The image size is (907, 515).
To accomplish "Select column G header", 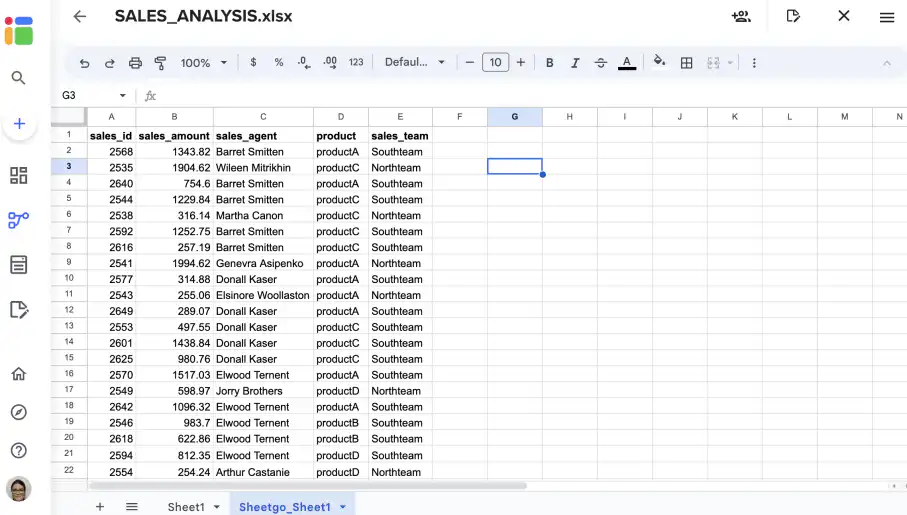I will [x=515, y=117].
